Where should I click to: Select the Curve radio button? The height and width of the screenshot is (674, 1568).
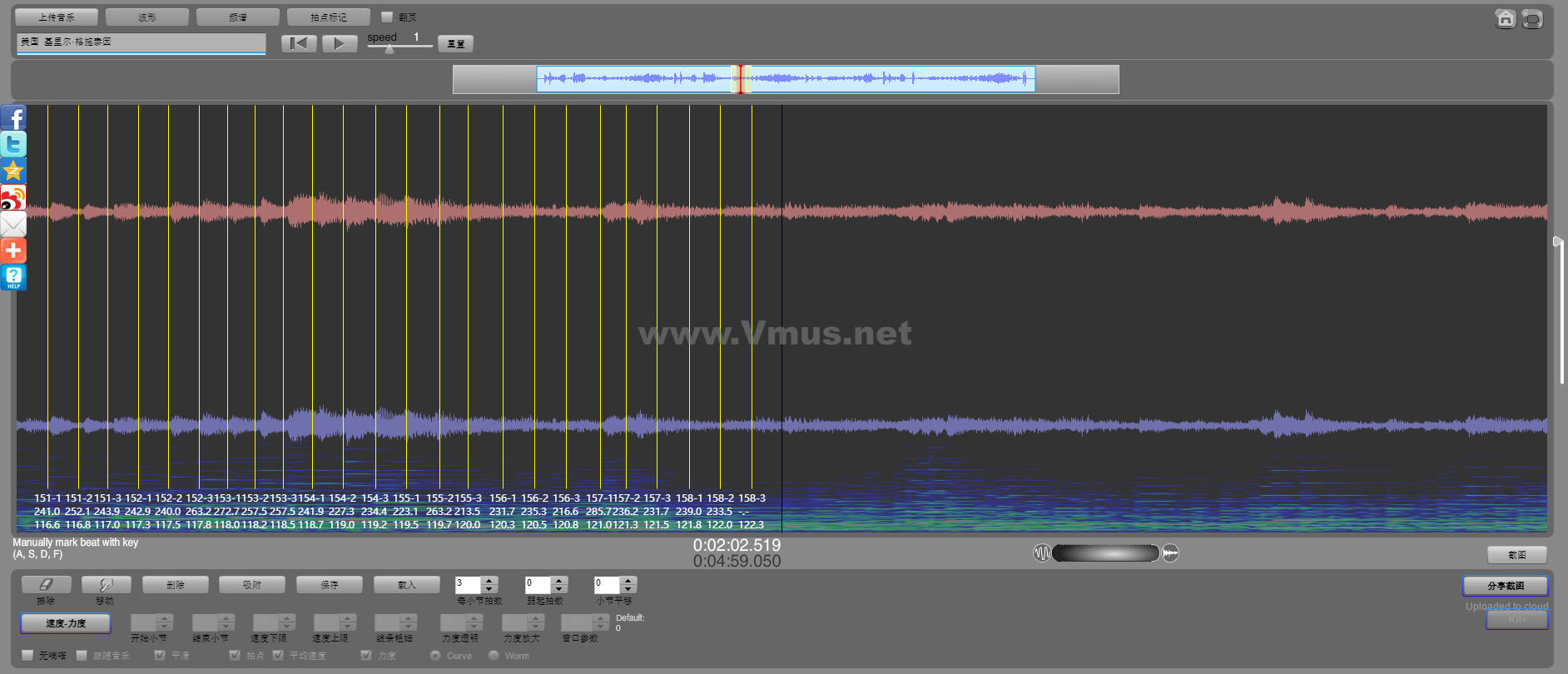[x=435, y=656]
